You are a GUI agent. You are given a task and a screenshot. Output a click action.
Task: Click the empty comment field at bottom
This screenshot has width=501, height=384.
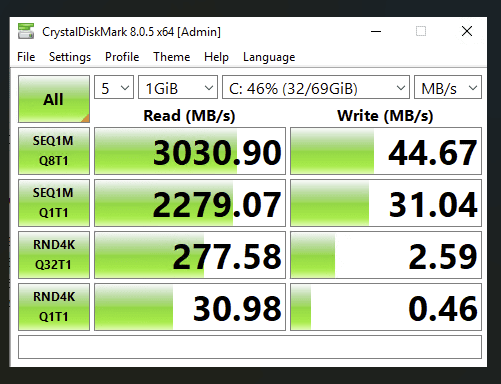(250, 347)
